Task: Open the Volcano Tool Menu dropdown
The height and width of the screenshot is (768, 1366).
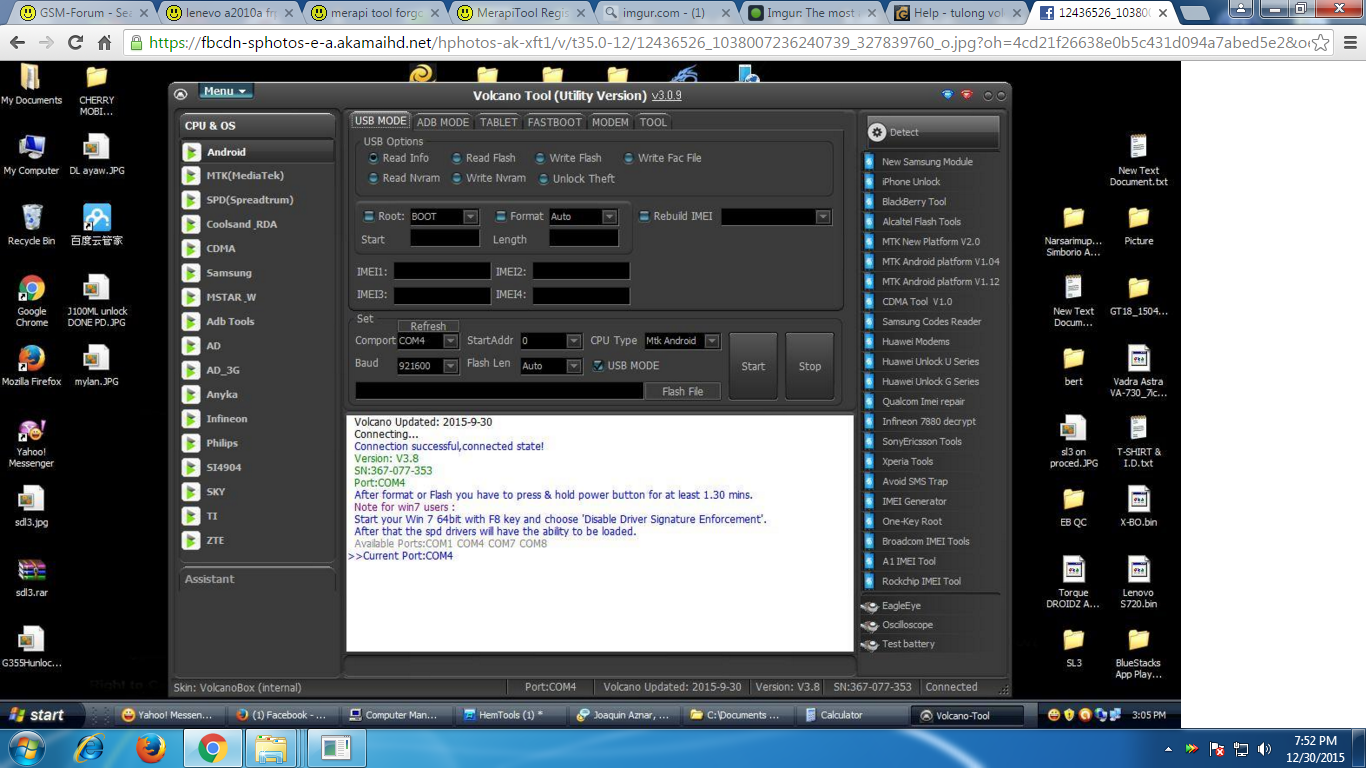Action: 225,91
